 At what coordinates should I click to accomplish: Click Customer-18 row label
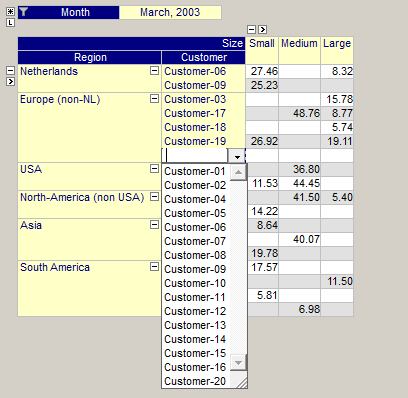[195, 127]
